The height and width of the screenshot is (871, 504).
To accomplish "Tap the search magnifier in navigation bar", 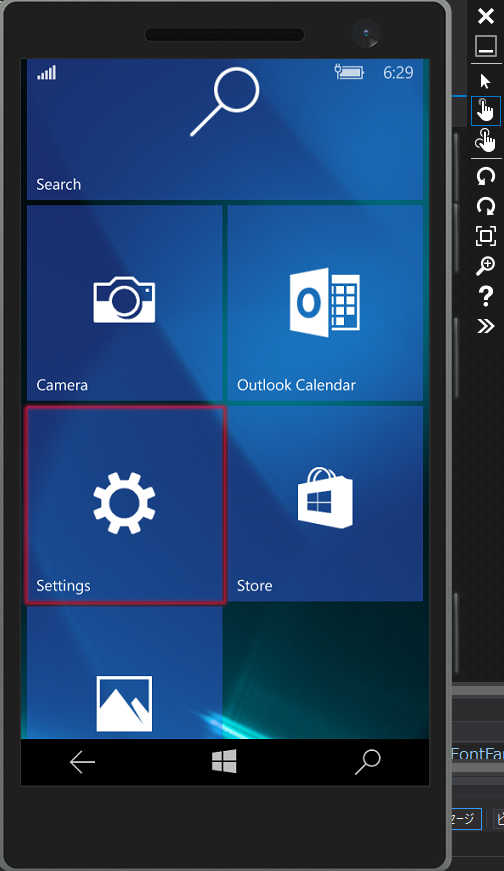I will coord(367,762).
